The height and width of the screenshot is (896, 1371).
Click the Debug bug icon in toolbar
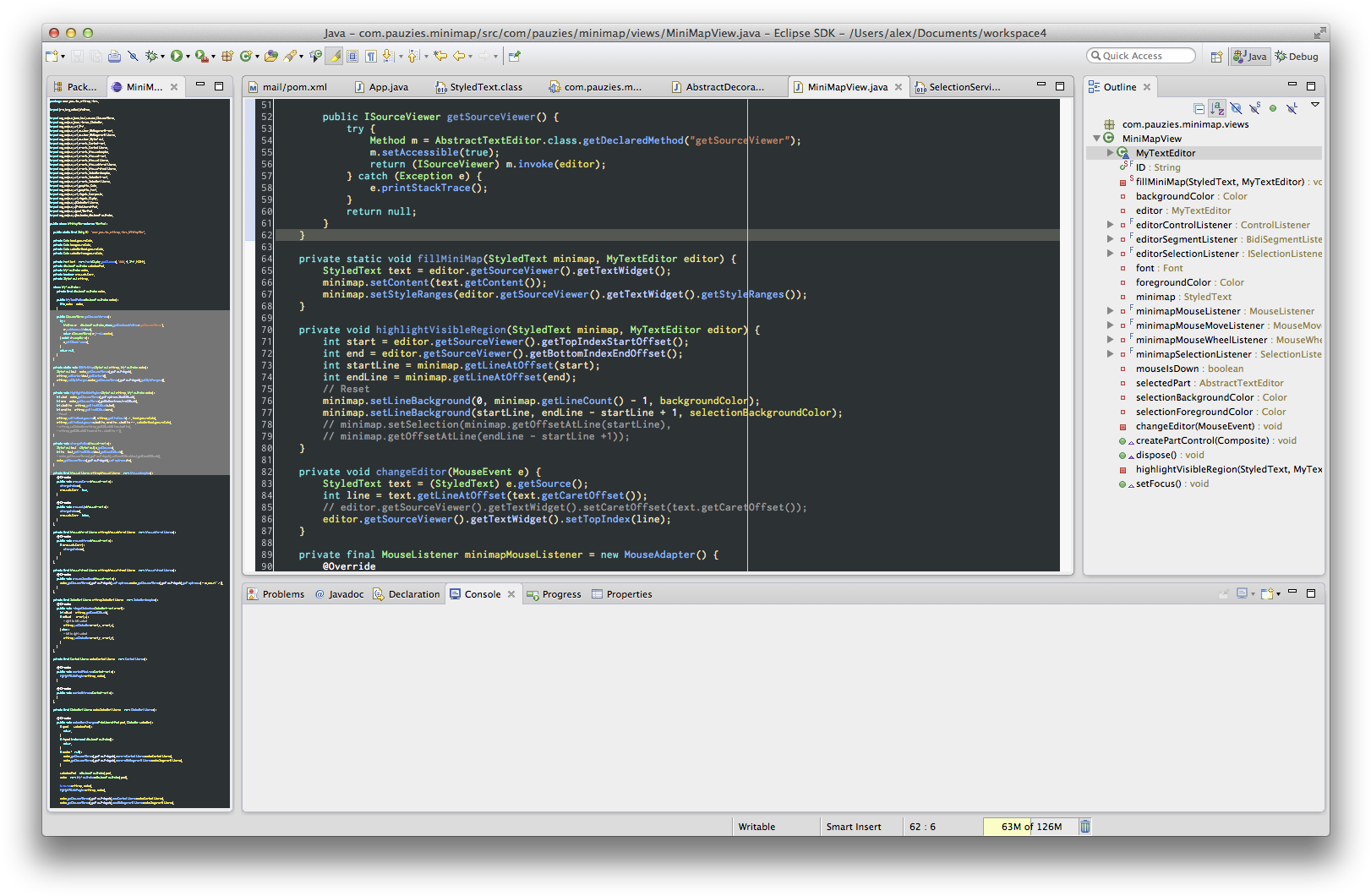pos(151,57)
